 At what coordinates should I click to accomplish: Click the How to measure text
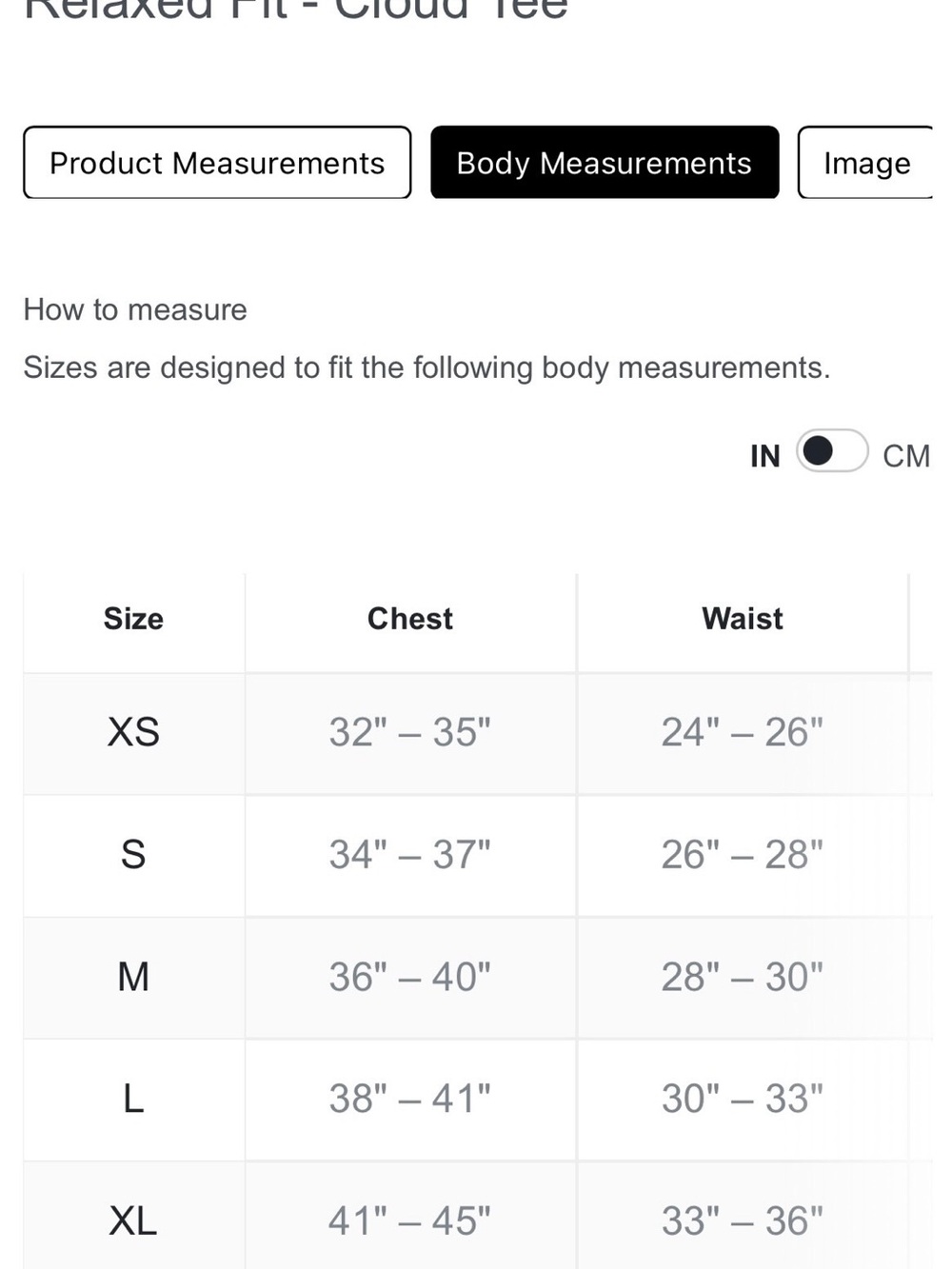tap(135, 309)
